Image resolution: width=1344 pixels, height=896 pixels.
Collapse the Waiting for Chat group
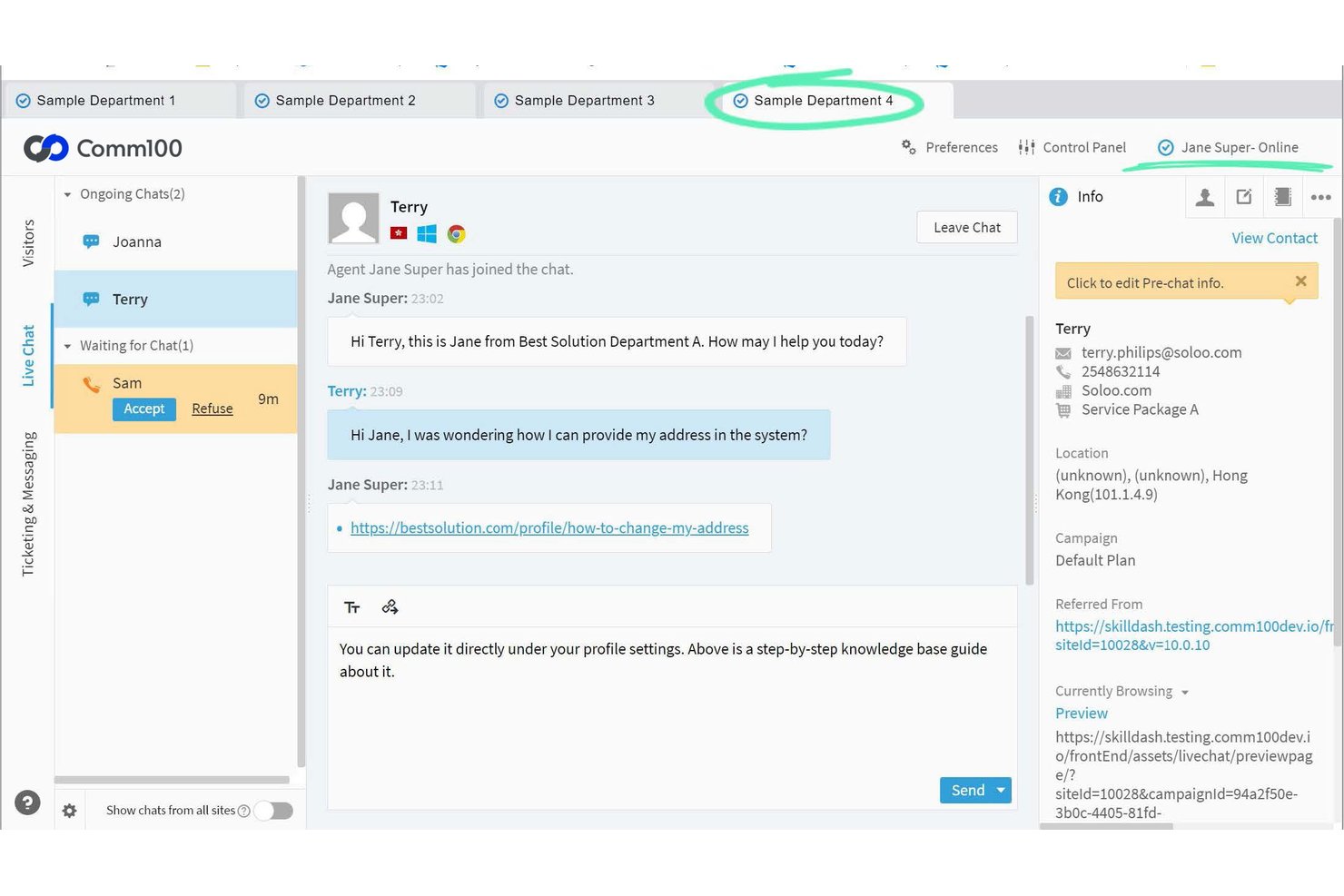tap(67, 346)
